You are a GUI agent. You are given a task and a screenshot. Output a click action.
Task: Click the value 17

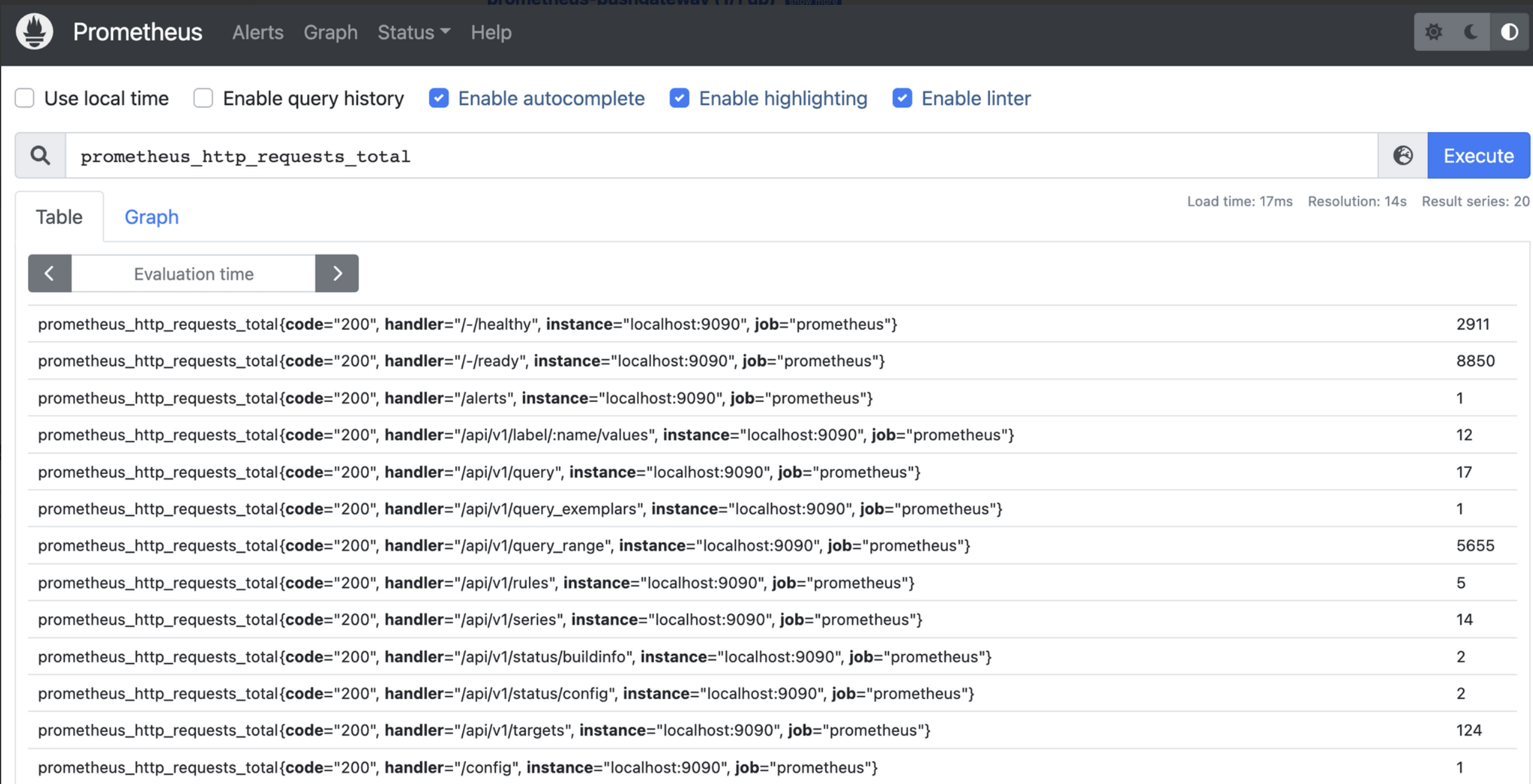(x=1464, y=472)
